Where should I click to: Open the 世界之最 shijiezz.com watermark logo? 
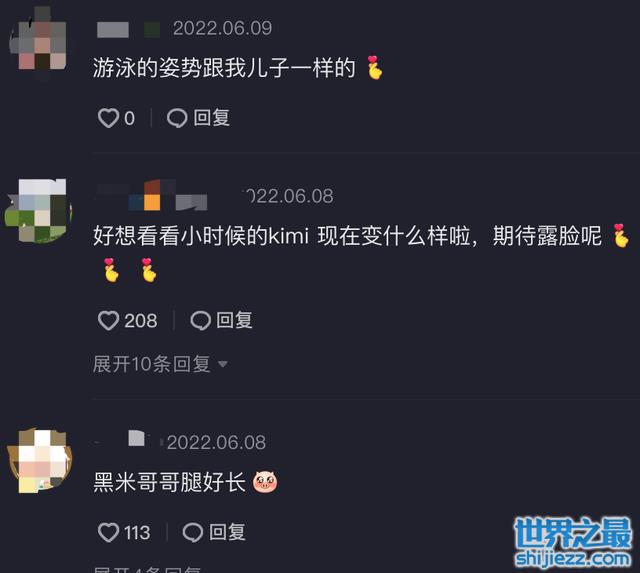pos(573,542)
